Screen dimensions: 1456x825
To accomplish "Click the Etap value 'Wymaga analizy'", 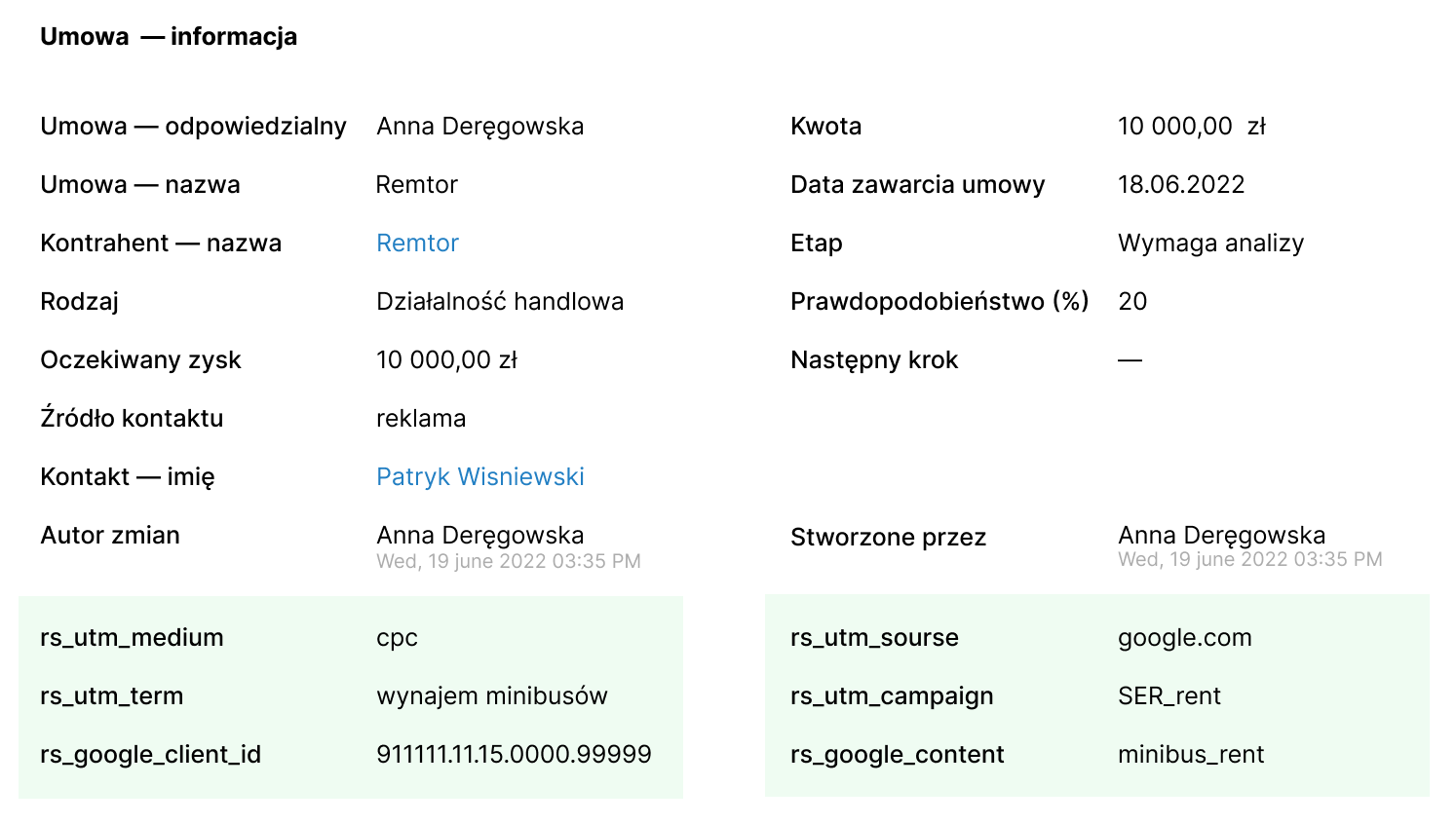I will pyautogui.click(x=1209, y=244).
